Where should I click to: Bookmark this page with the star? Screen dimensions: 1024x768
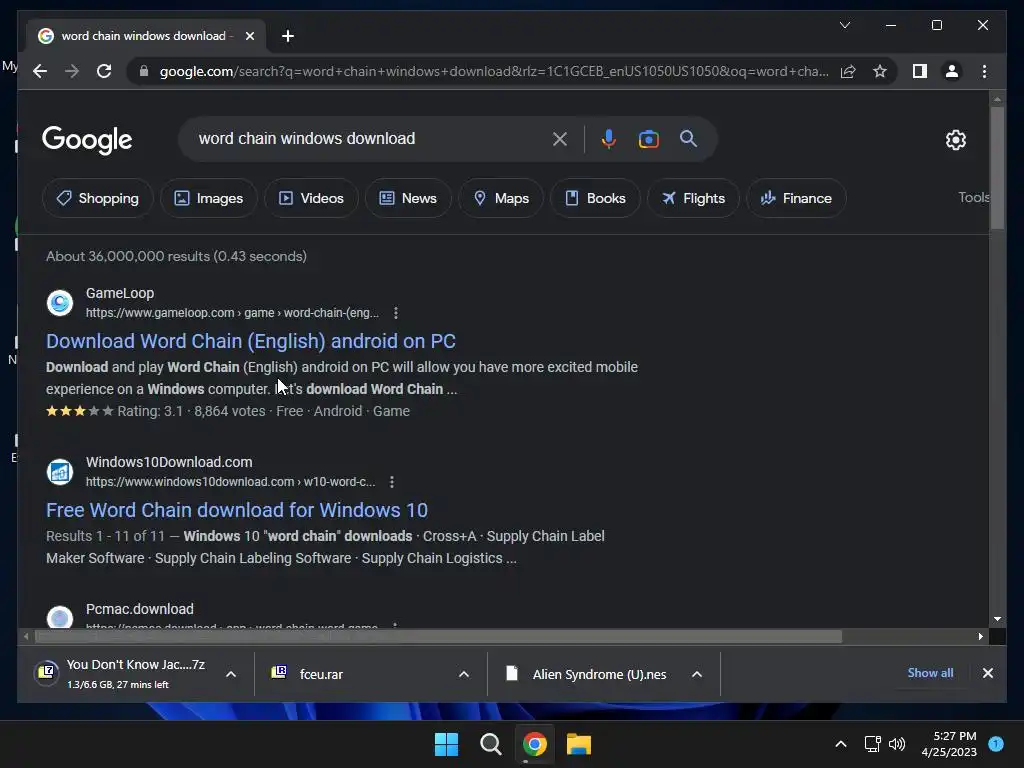click(x=880, y=71)
